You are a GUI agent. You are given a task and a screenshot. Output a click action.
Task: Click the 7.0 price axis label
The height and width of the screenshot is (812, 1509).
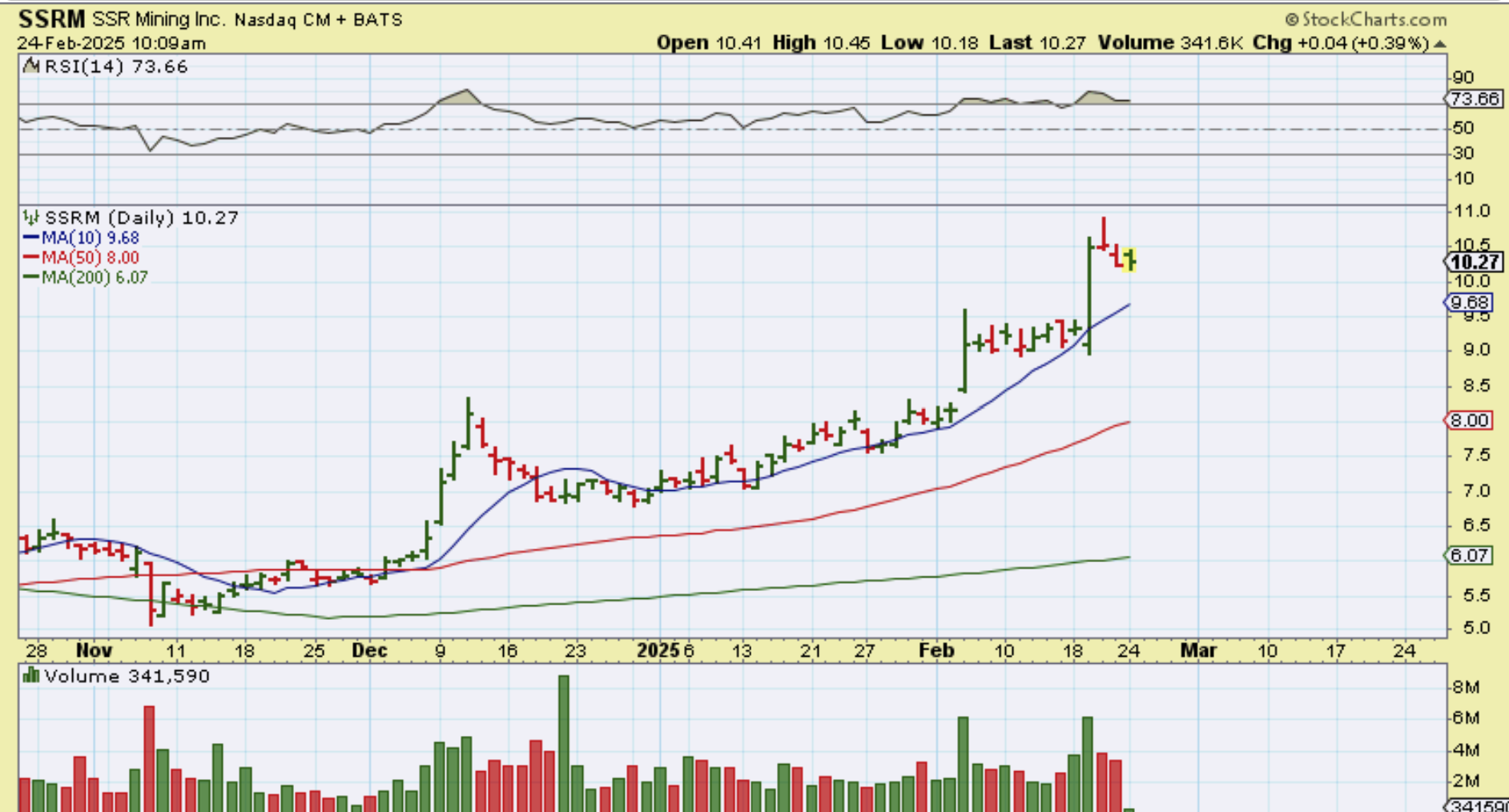click(x=1476, y=490)
